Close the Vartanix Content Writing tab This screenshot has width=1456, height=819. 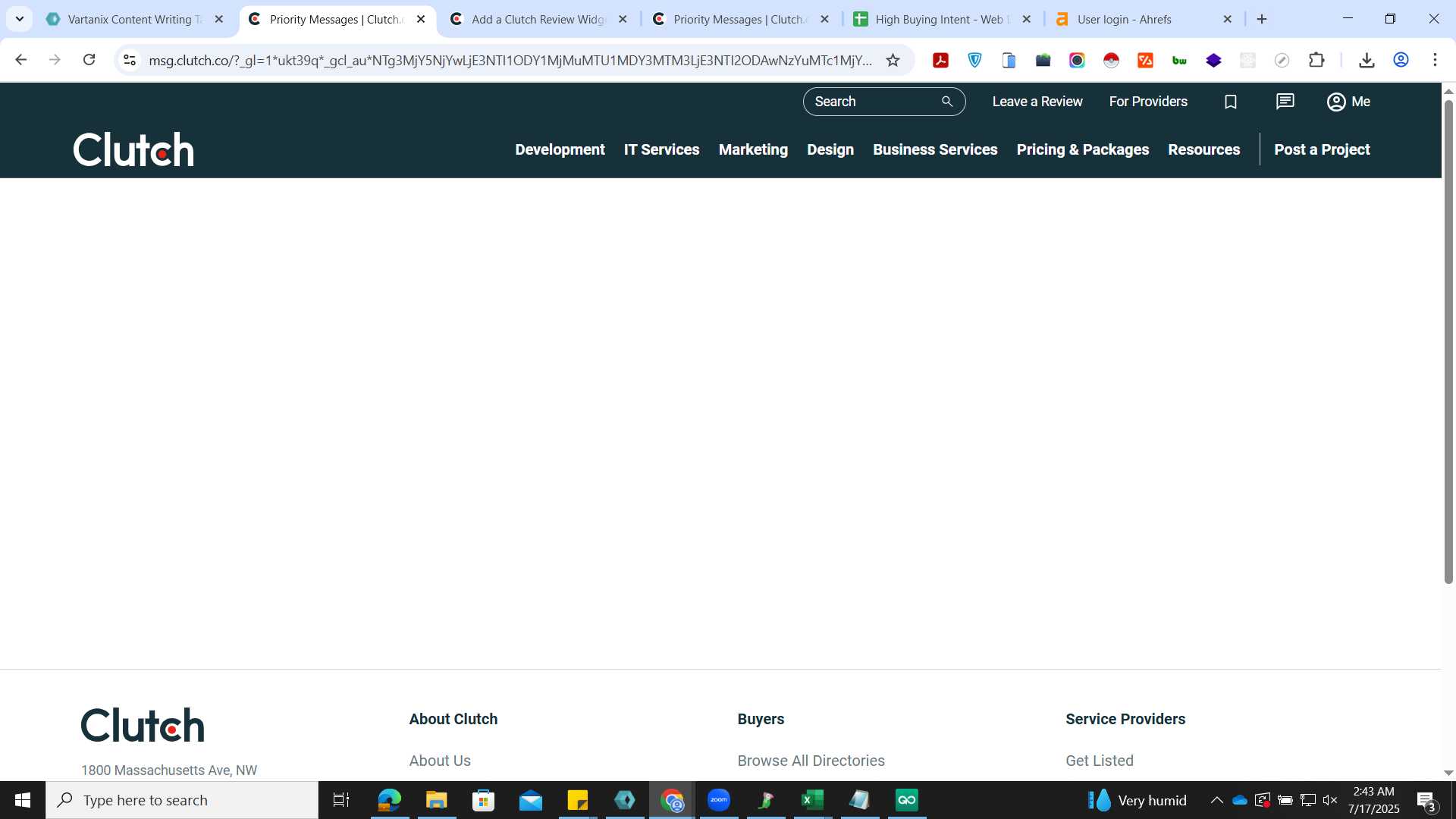pyautogui.click(x=219, y=20)
